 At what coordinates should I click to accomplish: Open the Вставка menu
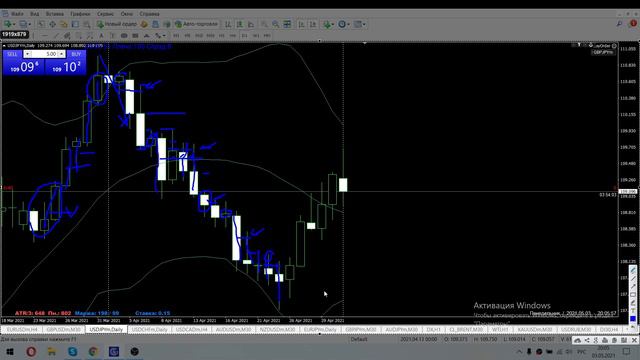[55, 14]
